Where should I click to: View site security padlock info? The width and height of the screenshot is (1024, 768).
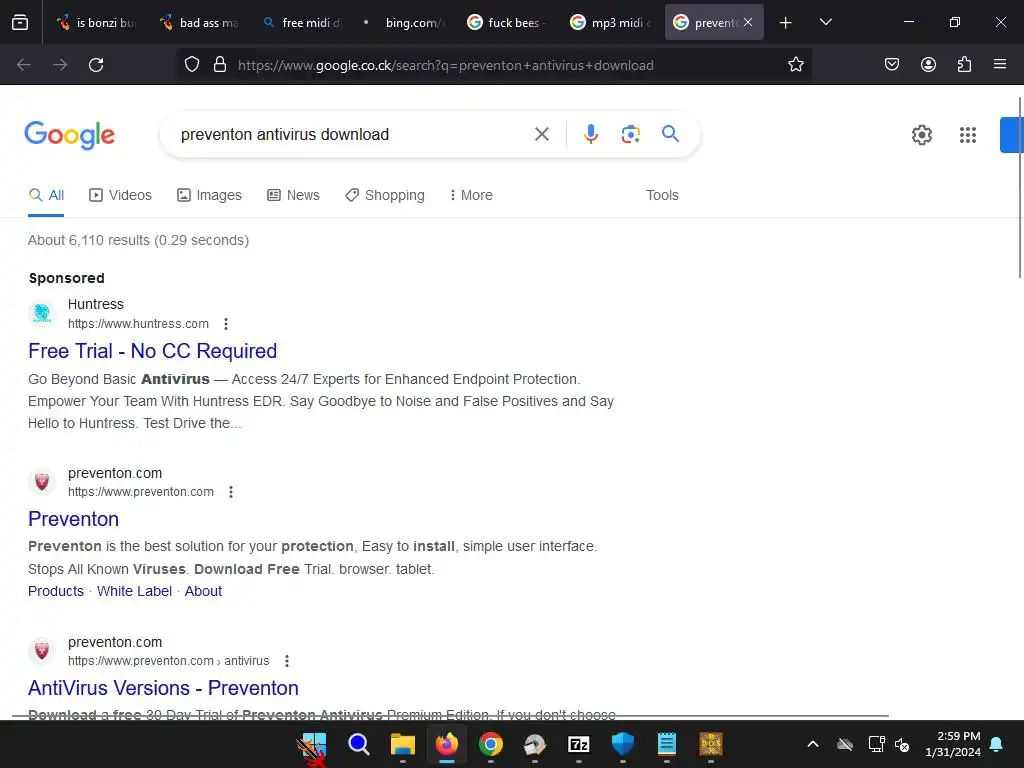pos(220,65)
